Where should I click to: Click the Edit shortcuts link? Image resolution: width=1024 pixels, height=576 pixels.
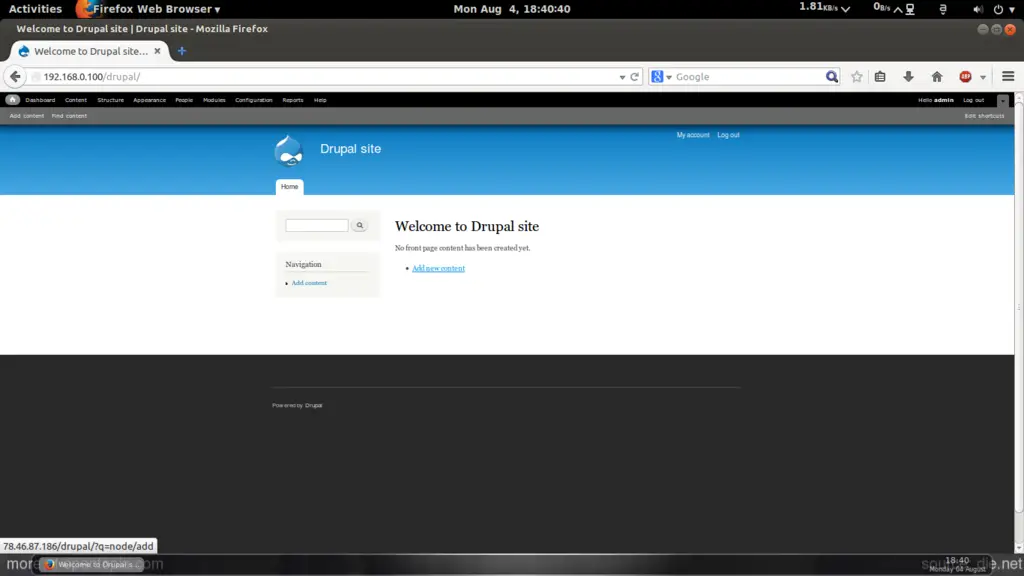pyautogui.click(x=984, y=116)
